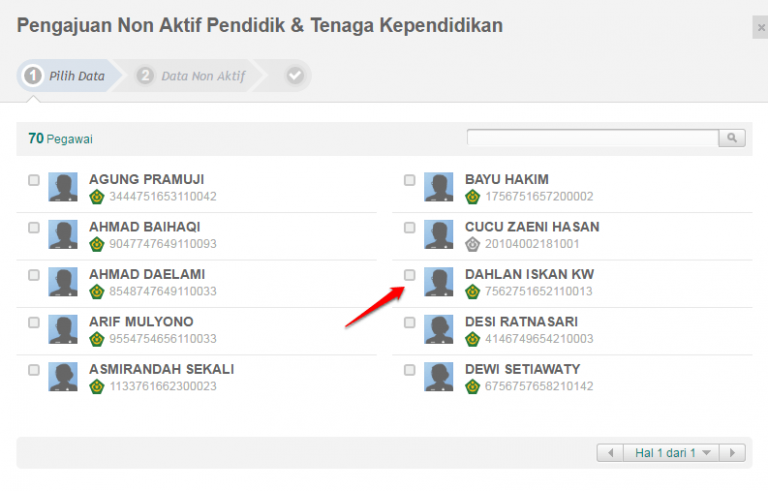Click green emblem icon next to 3444751653110042
Image resolution: width=768 pixels, height=491 pixels.
click(x=97, y=197)
